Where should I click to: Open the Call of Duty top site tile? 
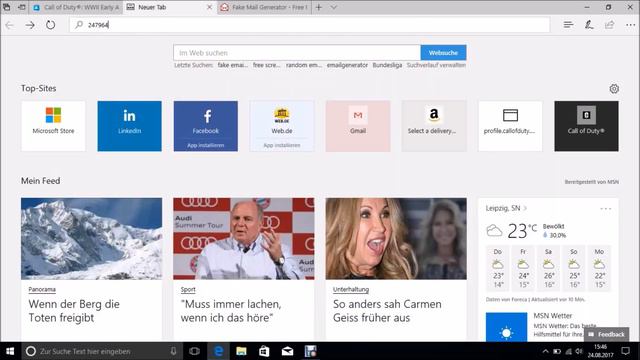click(x=587, y=126)
